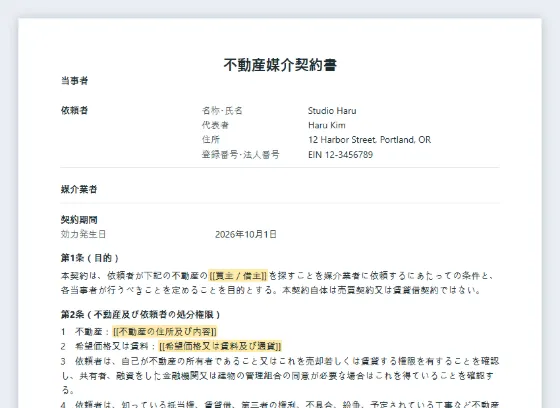Click the Haru Kim representative value

point(326,125)
